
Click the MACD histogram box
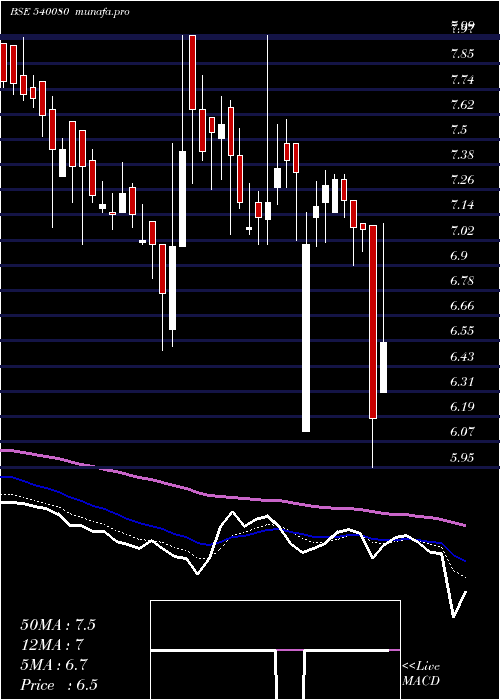pos(275,650)
